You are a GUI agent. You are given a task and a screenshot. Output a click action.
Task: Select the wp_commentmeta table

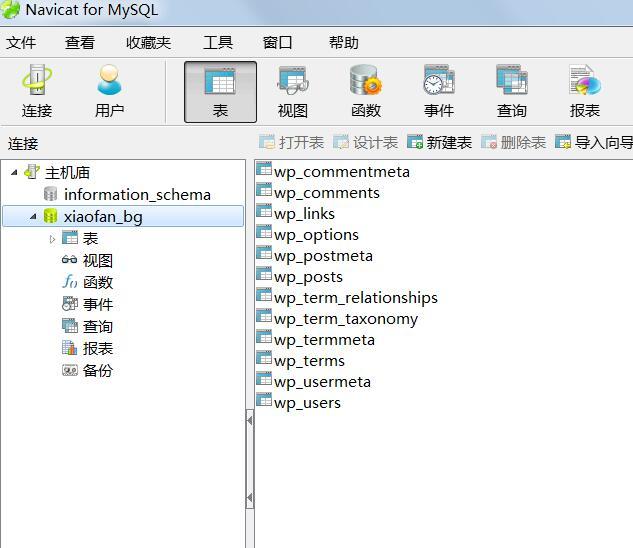click(342, 172)
